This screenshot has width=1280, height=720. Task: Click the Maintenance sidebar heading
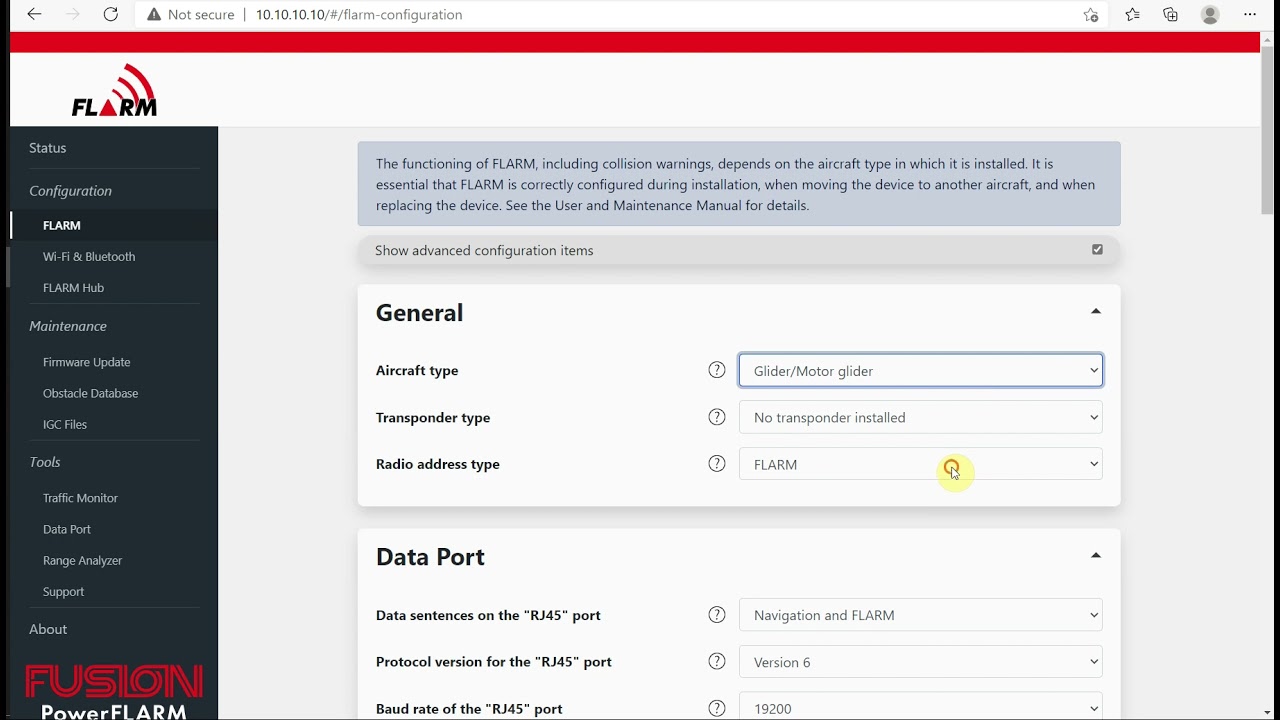pos(68,326)
